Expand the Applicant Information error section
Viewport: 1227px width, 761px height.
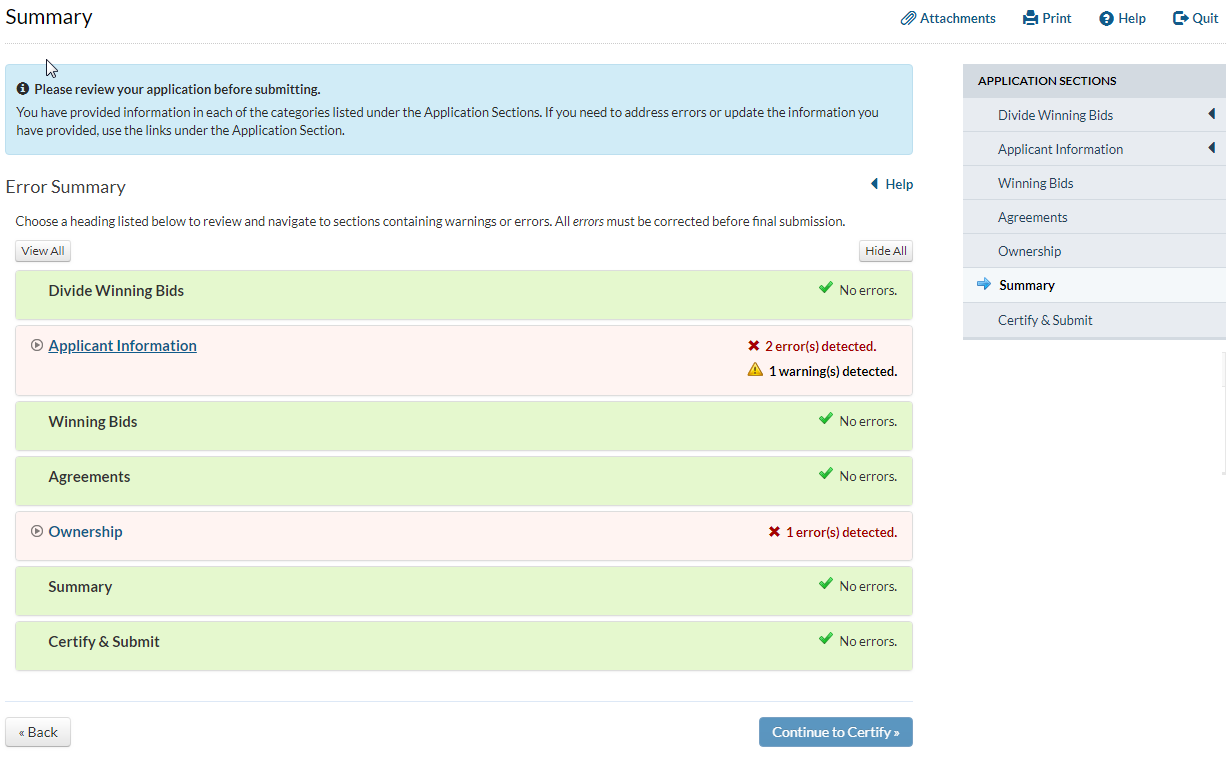[37, 346]
